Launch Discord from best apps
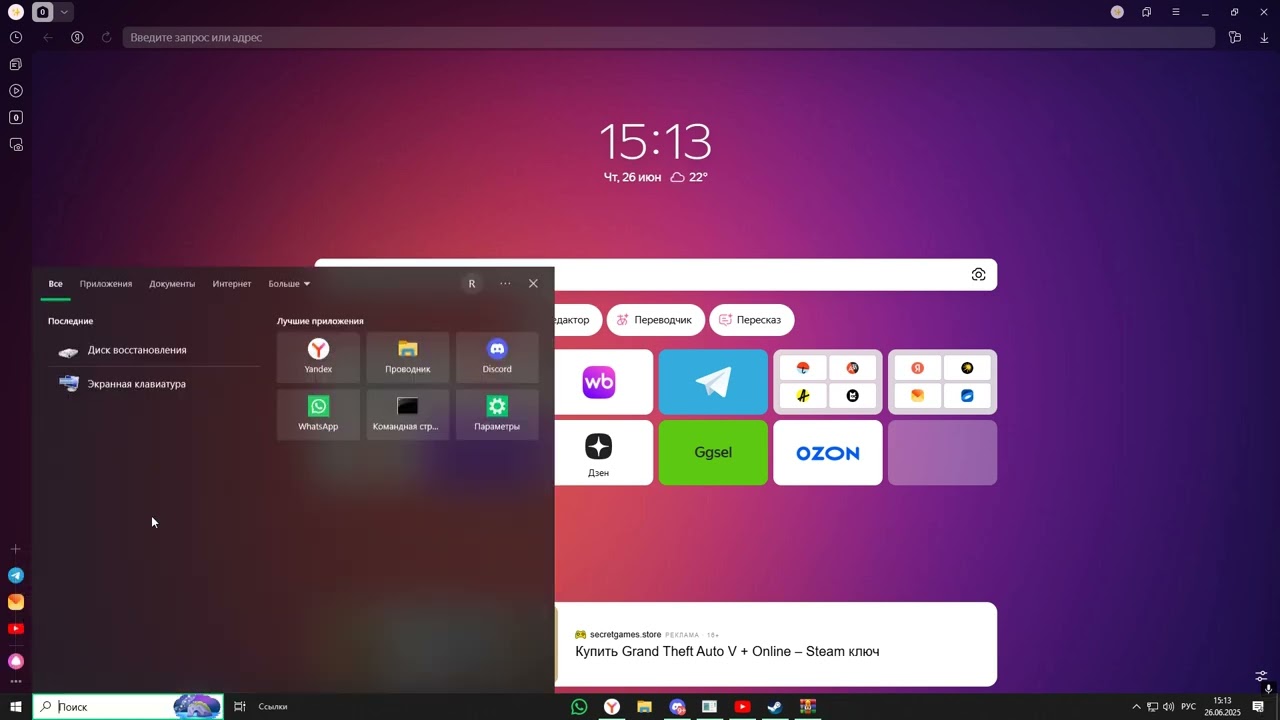Screen dimensions: 1280x720 pos(497,357)
